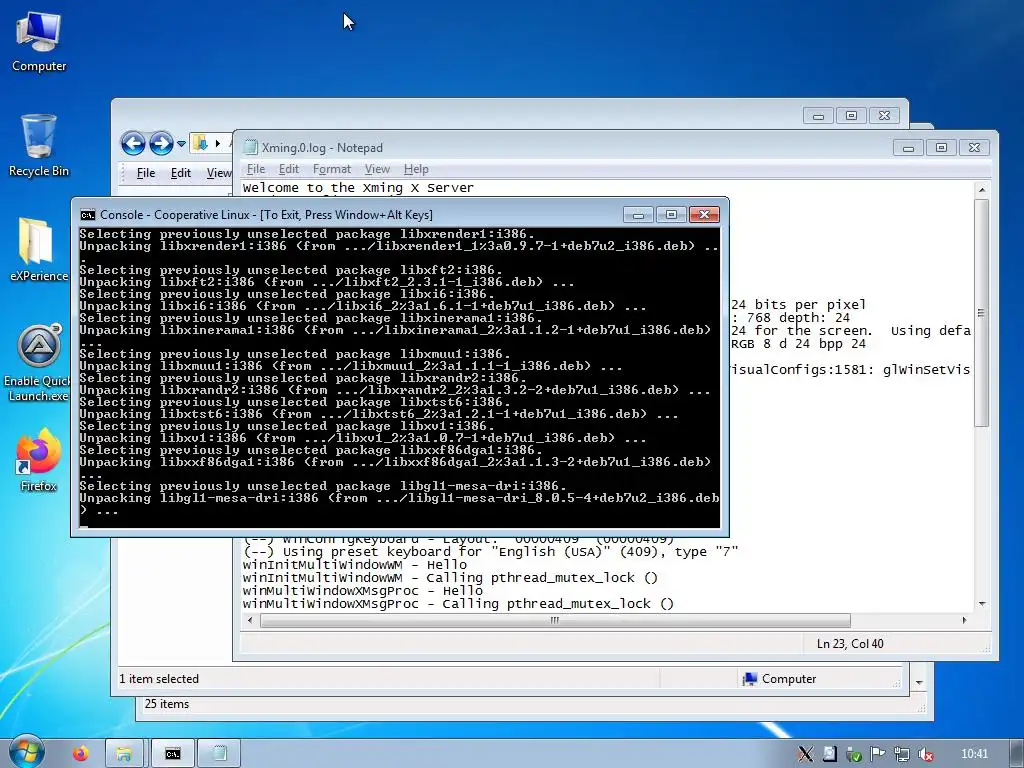Viewport: 1024px width, 768px height.
Task: Click console line 'Unpacking libxmuu1:i386'
Action: [x=351, y=366]
